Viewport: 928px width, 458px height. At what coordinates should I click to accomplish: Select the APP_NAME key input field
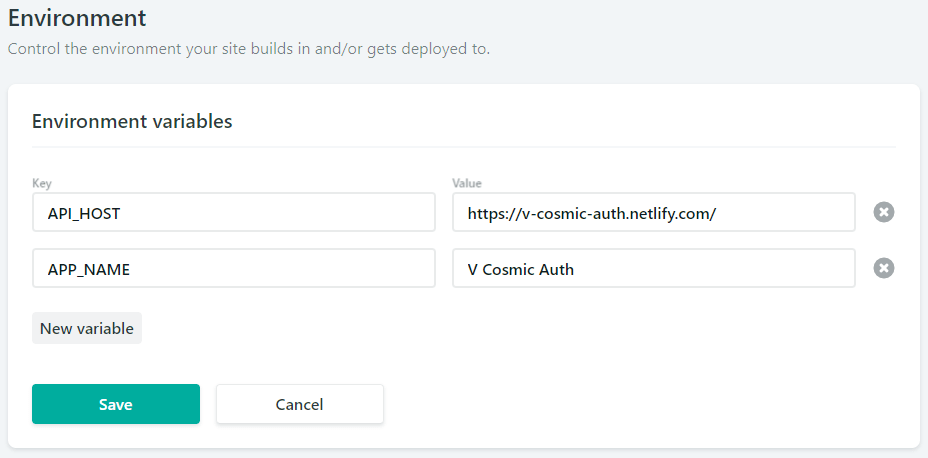tap(234, 268)
